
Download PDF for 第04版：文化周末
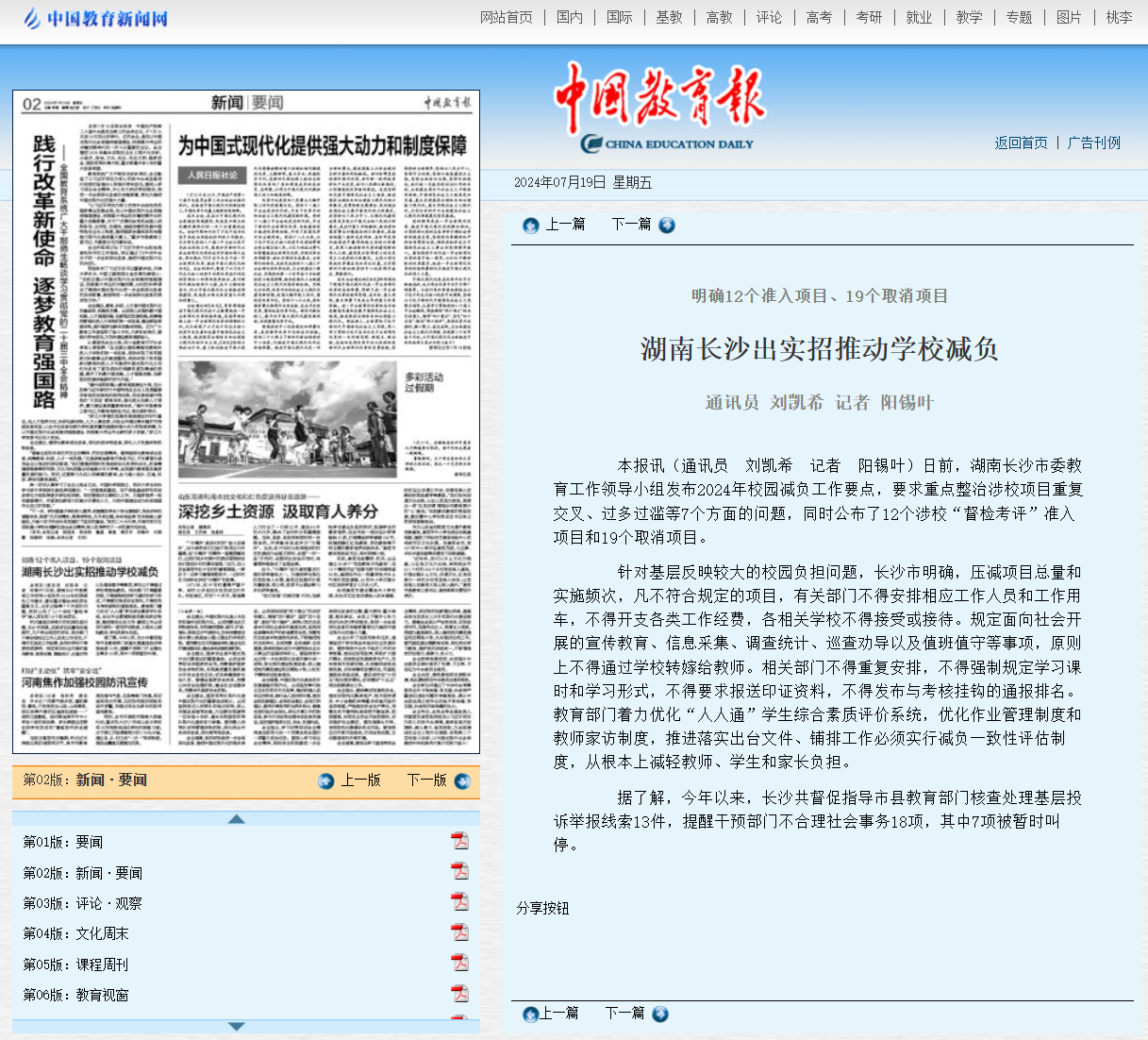click(459, 932)
